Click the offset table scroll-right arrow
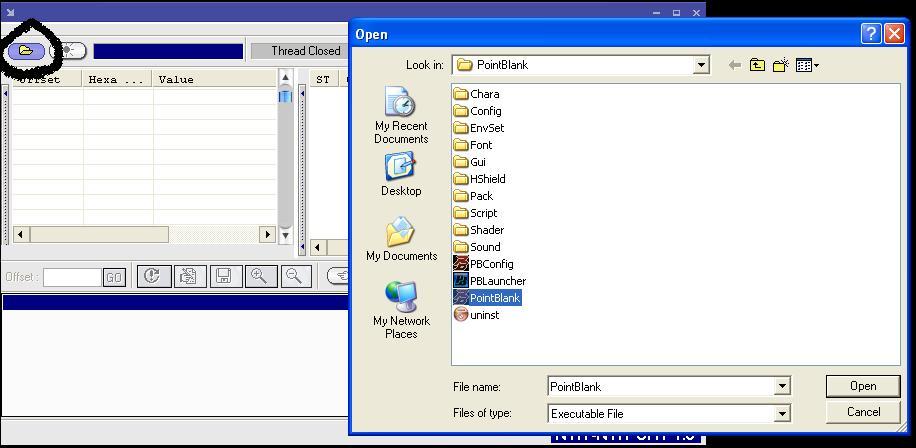 [268, 235]
